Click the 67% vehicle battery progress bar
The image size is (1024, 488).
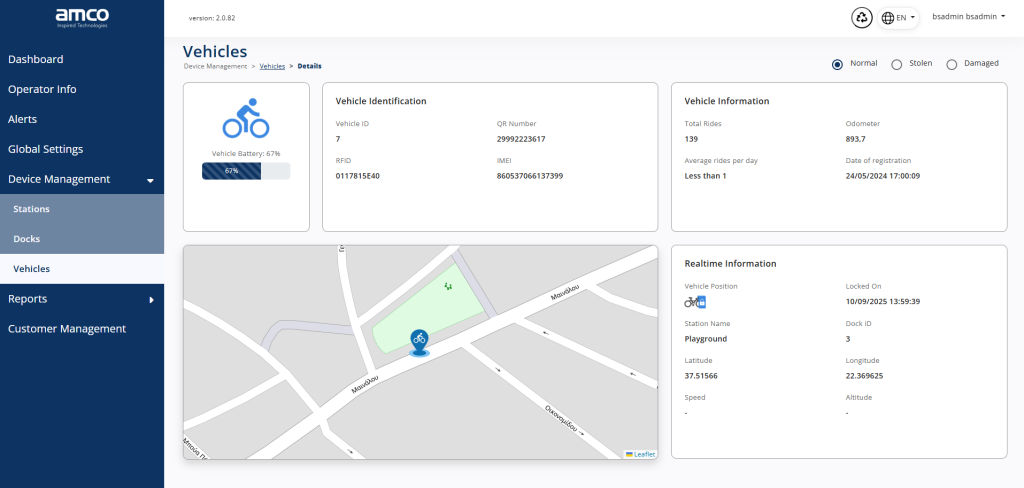[x=246, y=171]
